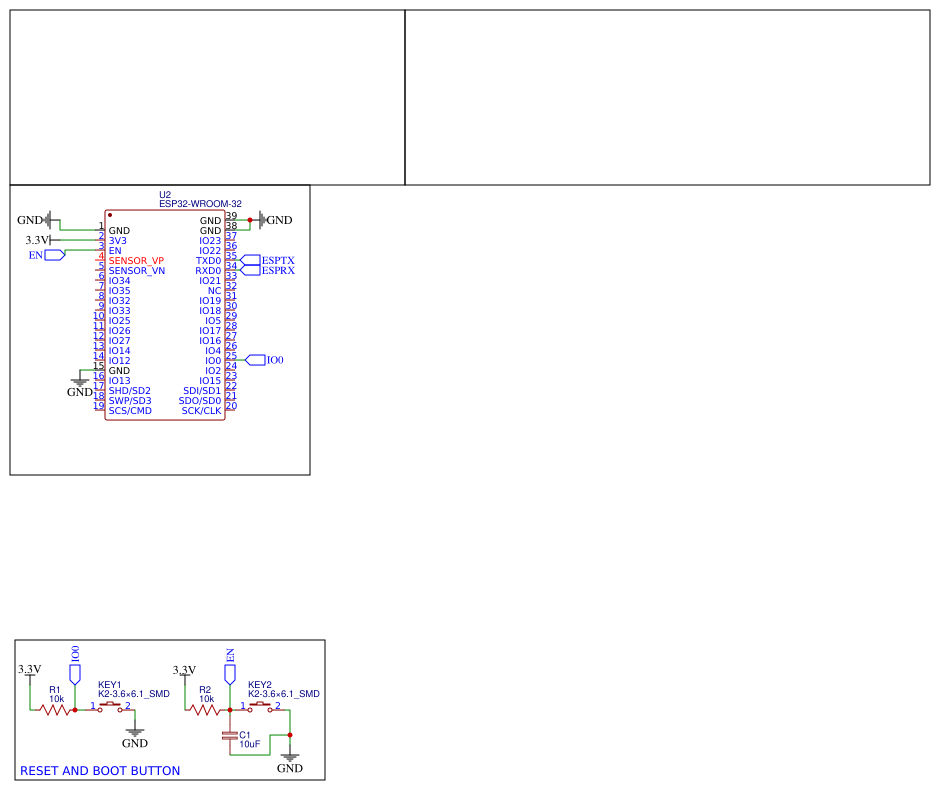The width and height of the screenshot is (940, 790).
Task: Click the junction dot between R1 and KEY1
Action: pyautogui.click(x=75, y=710)
